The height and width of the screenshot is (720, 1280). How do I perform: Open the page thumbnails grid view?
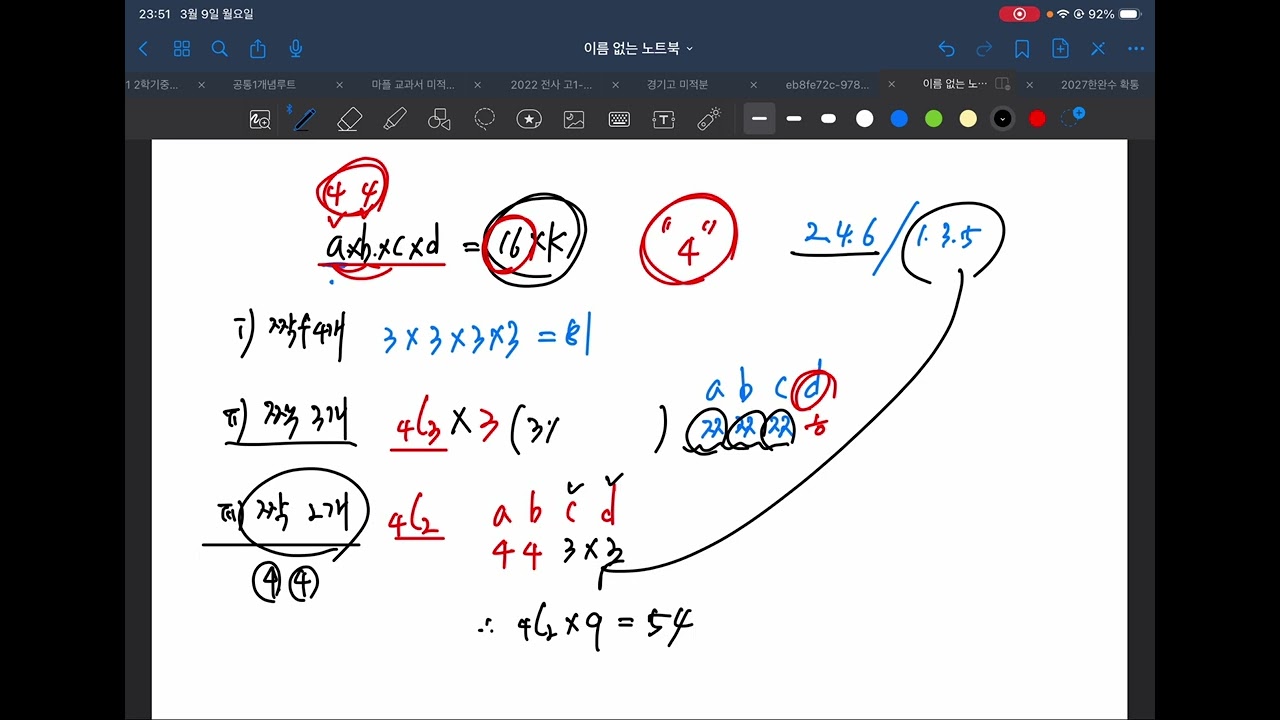coord(182,48)
